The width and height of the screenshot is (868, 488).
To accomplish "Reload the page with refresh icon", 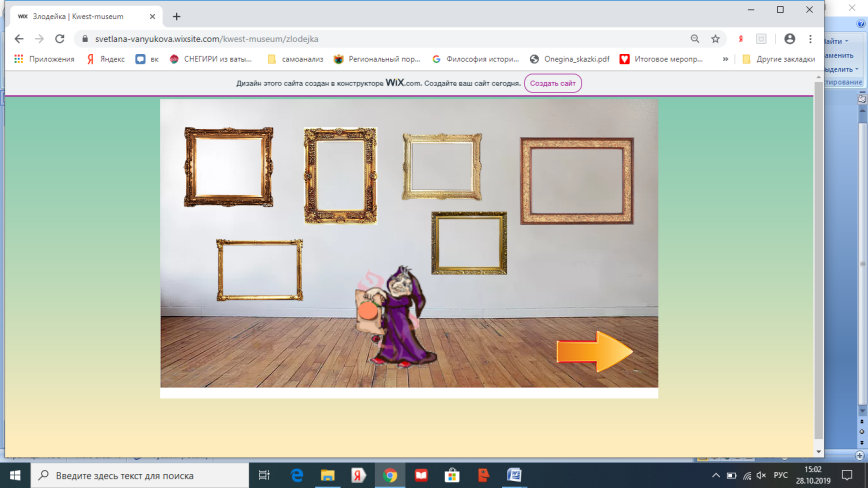I will [60, 39].
